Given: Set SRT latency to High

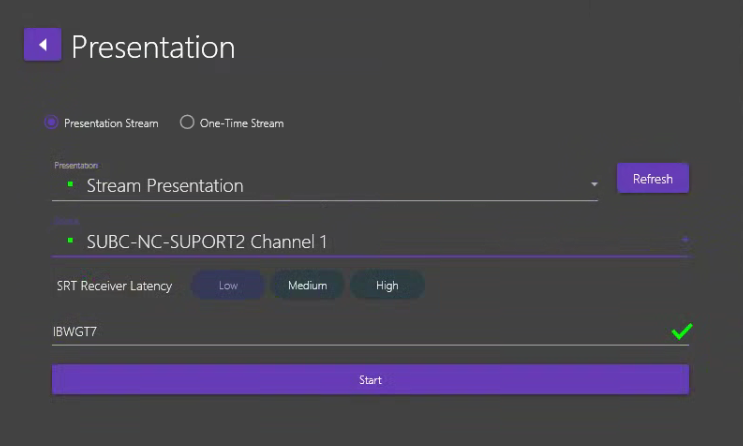Looking at the screenshot, I should (x=387, y=286).
